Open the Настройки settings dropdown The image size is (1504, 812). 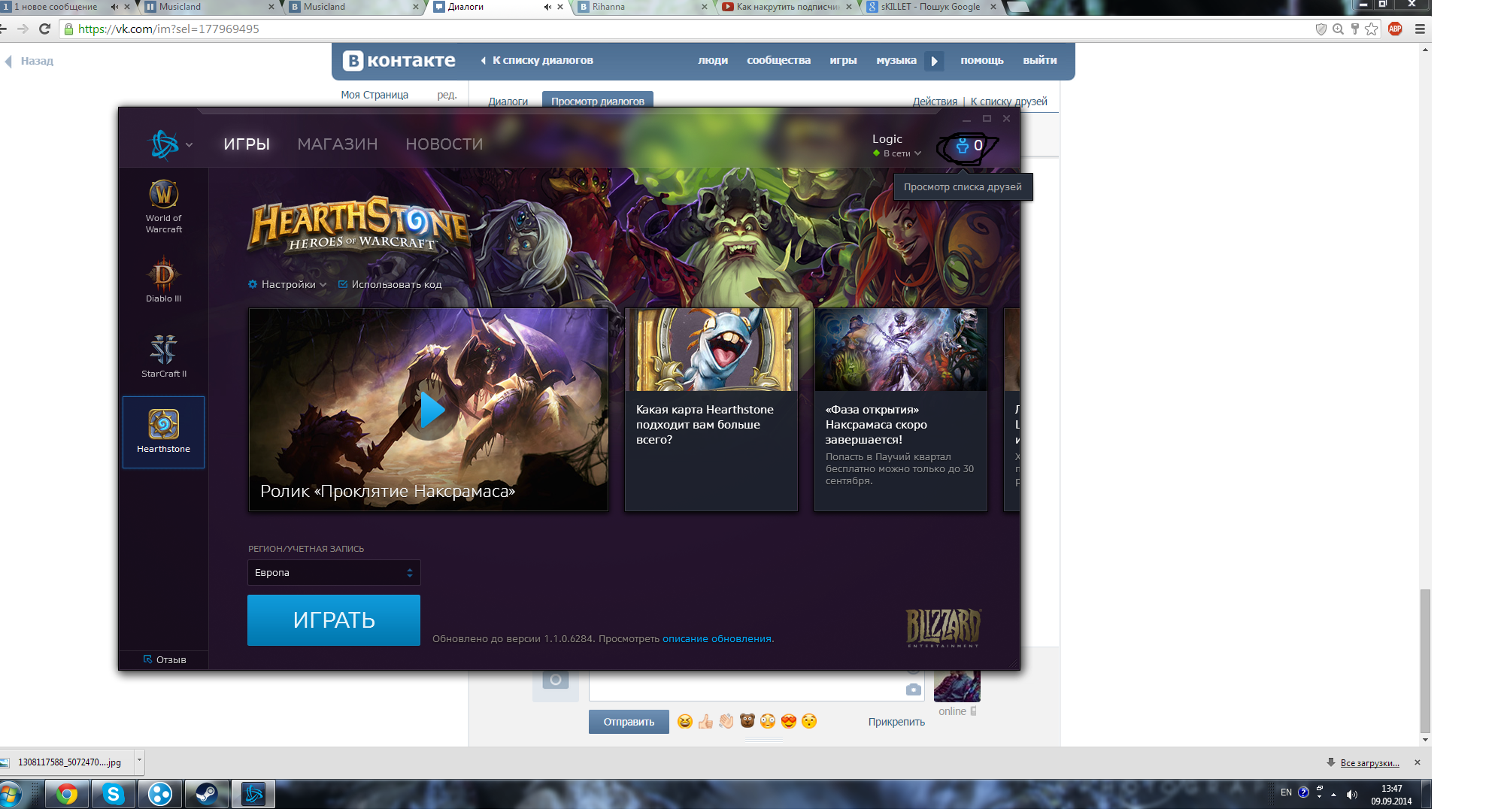pyautogui.click(x=287, y=284)
